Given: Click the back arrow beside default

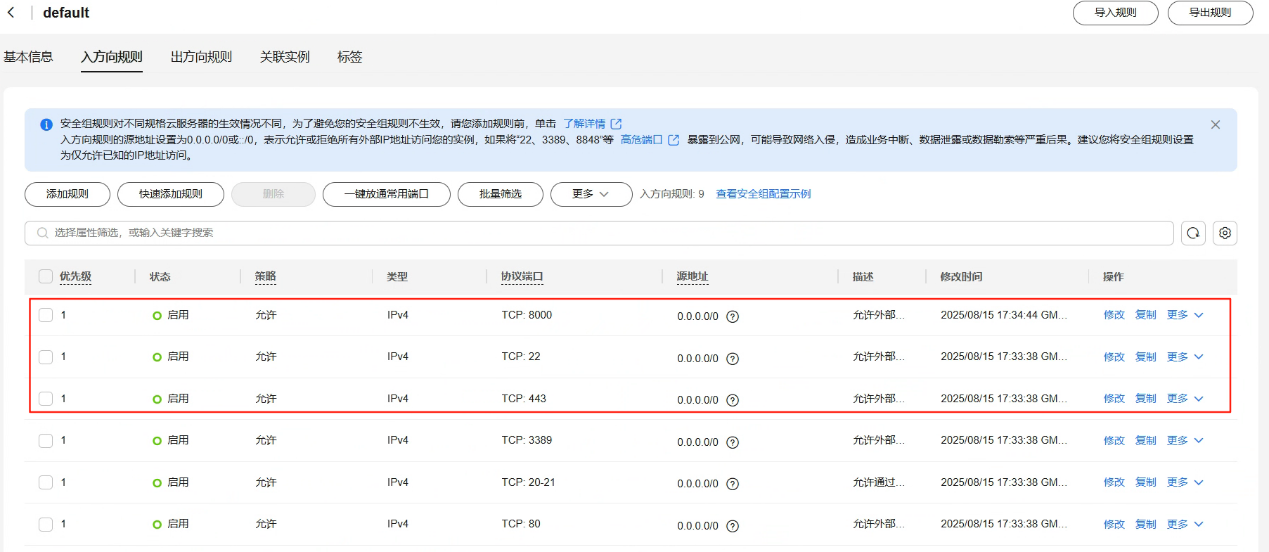Looking at the screenshot, I should pos(11,13).
